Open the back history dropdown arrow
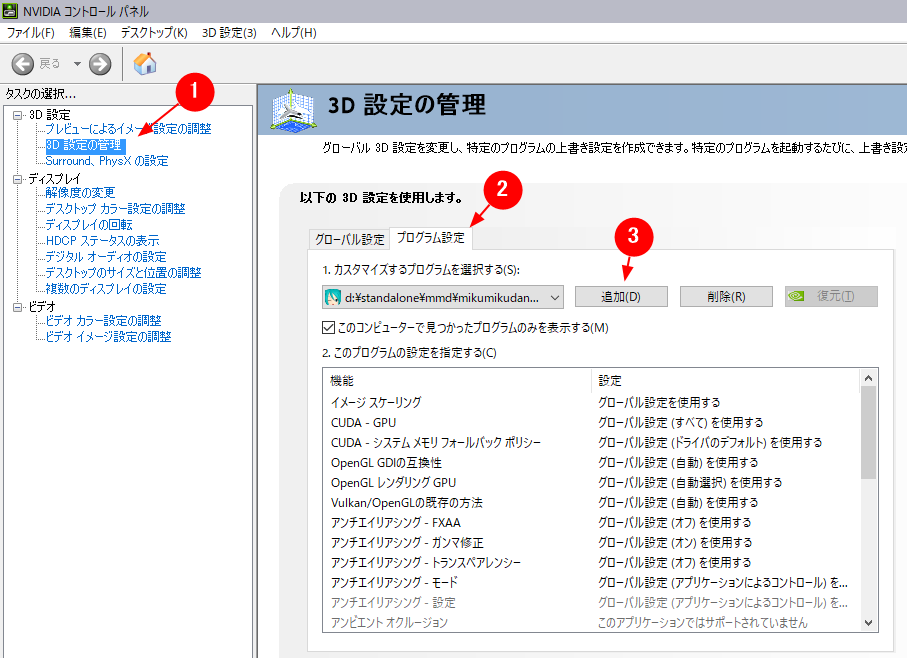 pos(77,64)
